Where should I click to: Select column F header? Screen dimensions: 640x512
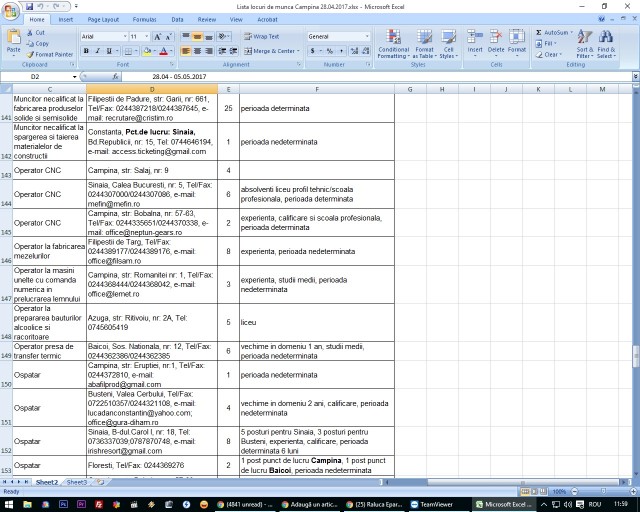[x=317, y=89]
